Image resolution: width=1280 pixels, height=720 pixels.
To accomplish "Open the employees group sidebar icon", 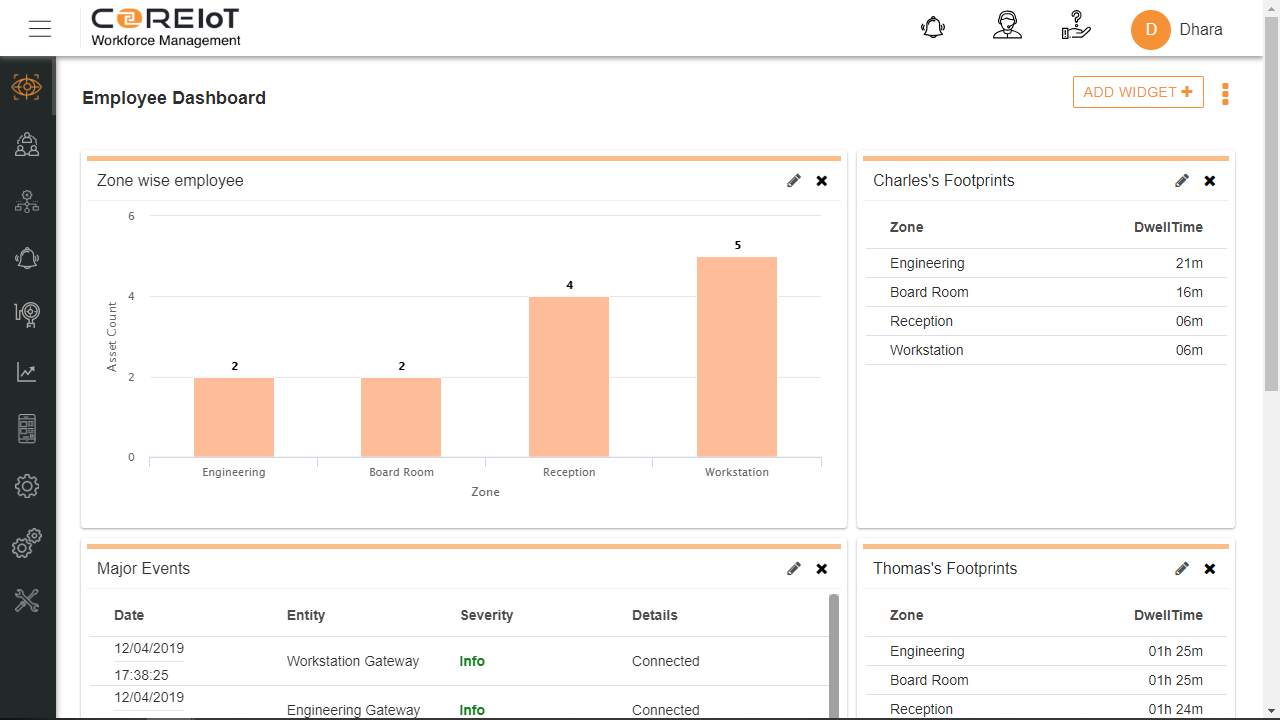I will pyautogui.click(x=27, y=145).
